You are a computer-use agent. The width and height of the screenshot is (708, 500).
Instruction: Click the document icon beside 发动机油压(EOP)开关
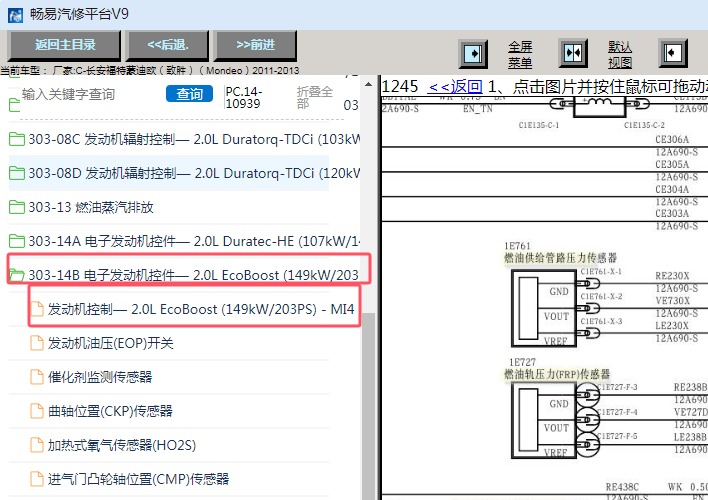click(x=37, y=343)
